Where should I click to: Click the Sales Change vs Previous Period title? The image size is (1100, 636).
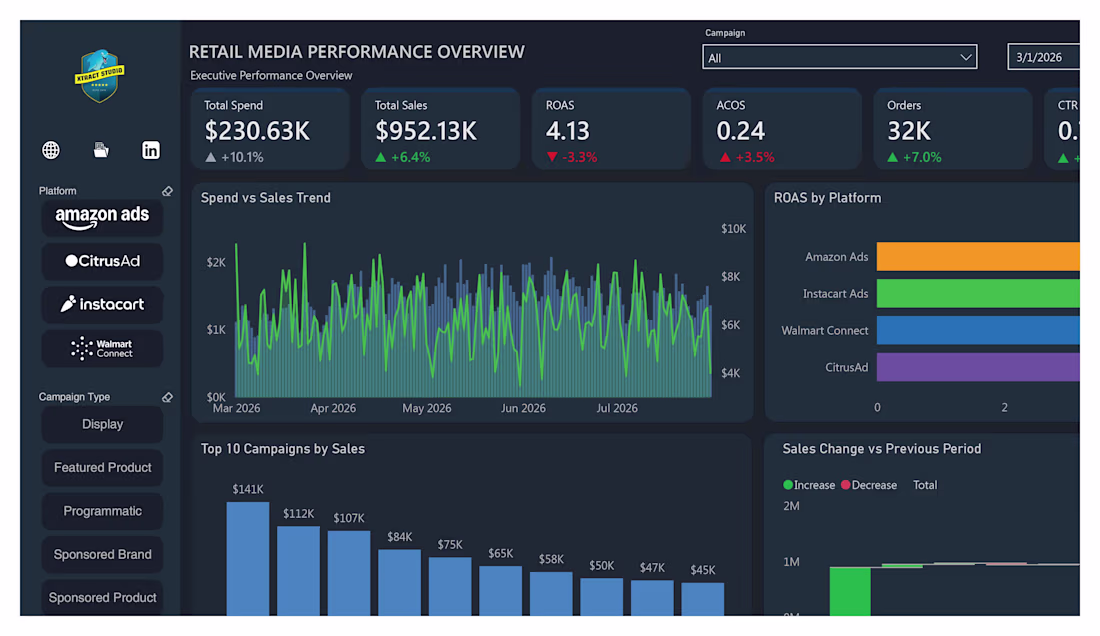point(882,449)
